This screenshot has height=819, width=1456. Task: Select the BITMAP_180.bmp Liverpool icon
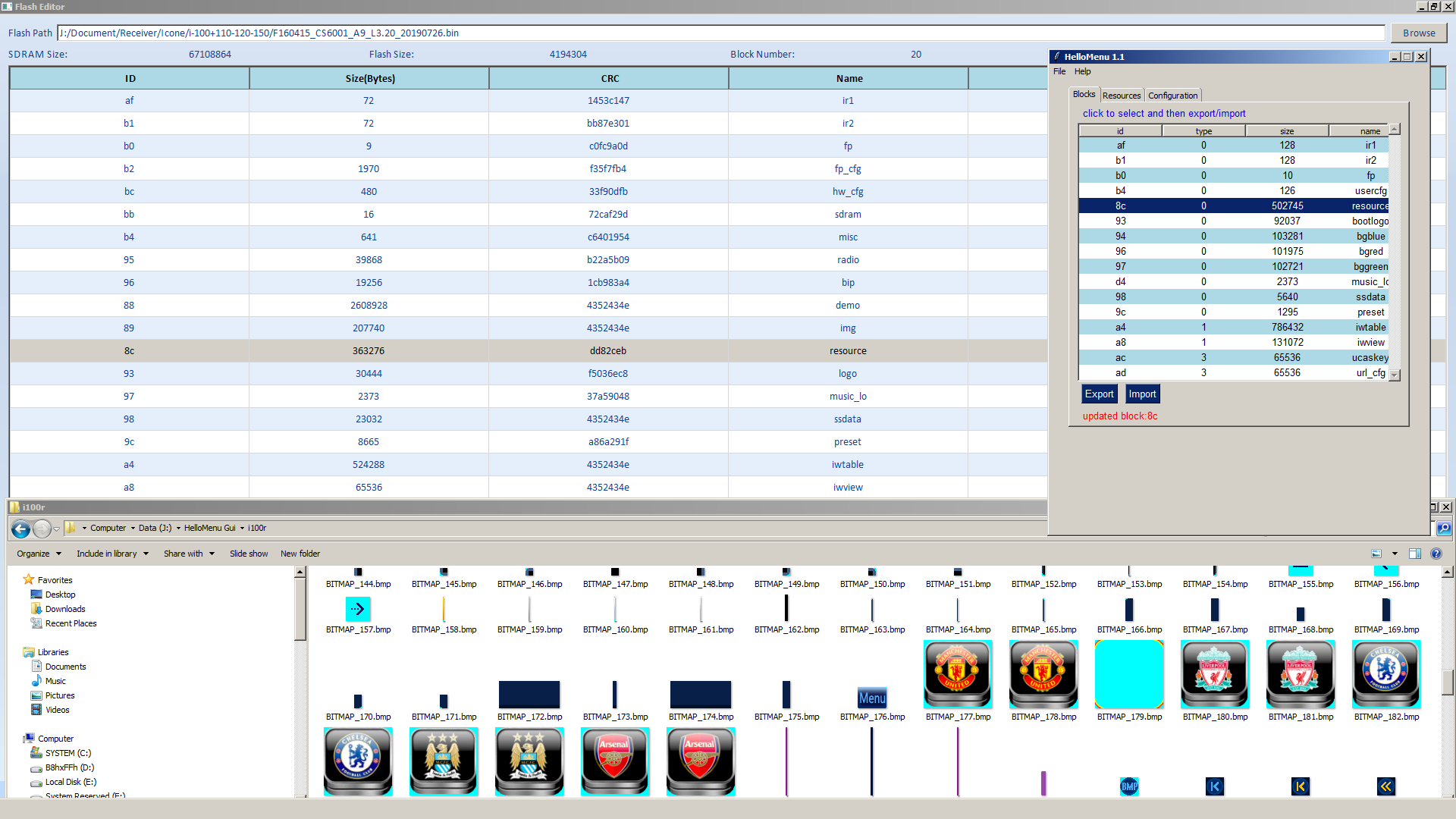(x=1215, y=674)
